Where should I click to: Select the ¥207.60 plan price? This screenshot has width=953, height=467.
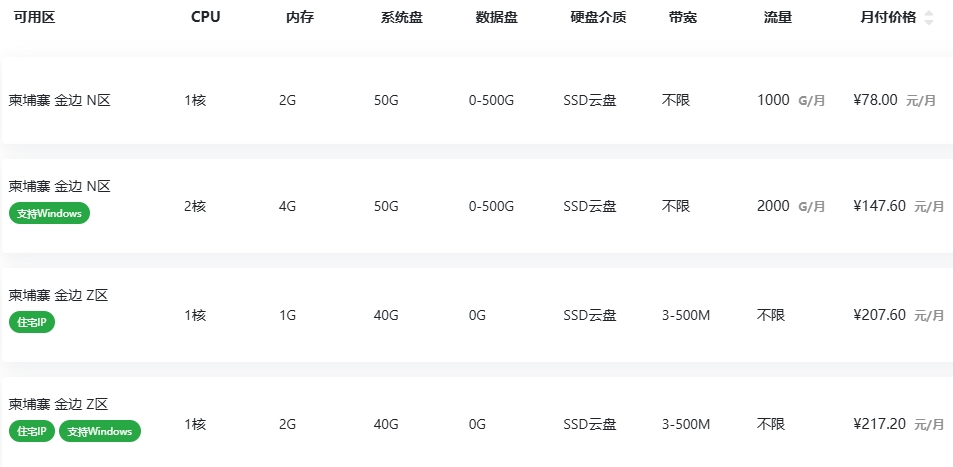click(879, 315)
